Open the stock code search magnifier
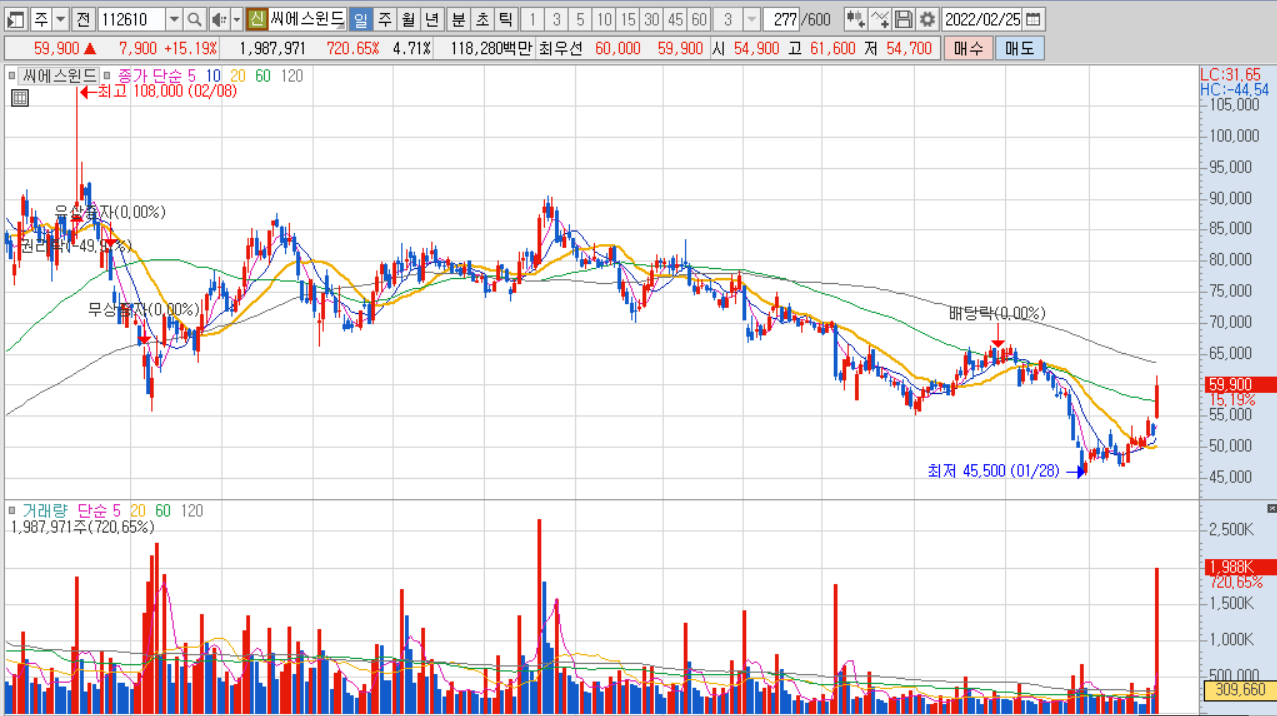This screenshot has width=1277, height=716. click(x=195, y=19)
